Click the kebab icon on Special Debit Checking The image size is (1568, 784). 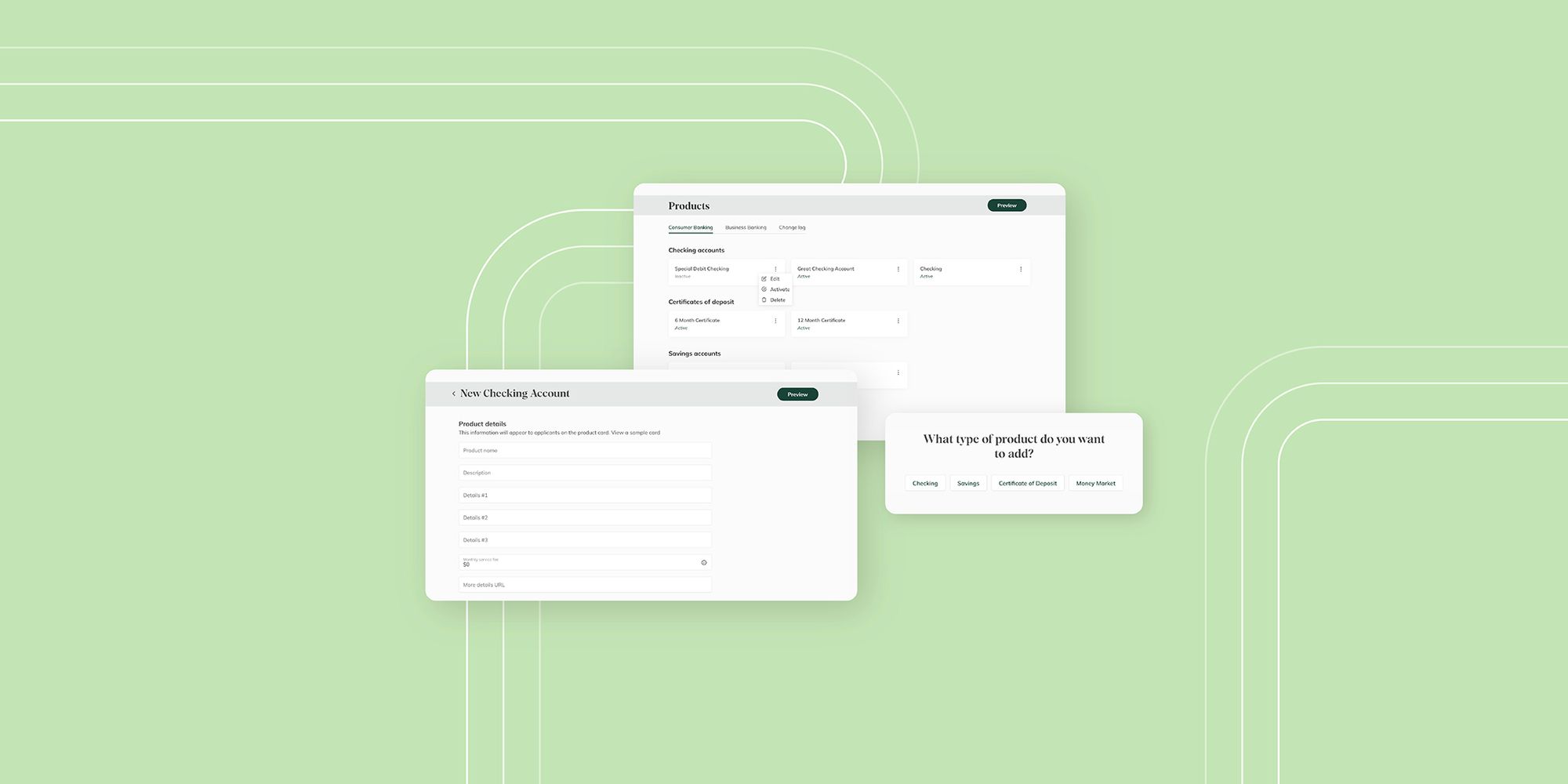(775, 268)
